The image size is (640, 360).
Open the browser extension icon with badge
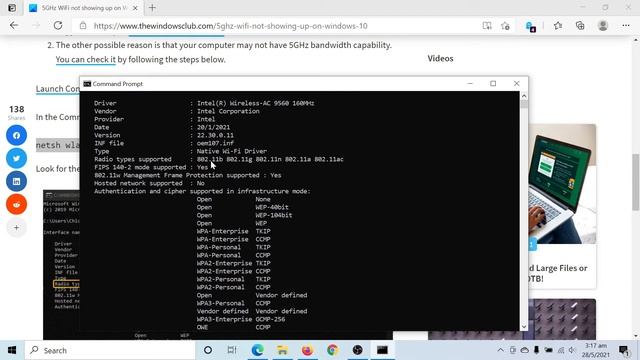[x=530, y=26]
